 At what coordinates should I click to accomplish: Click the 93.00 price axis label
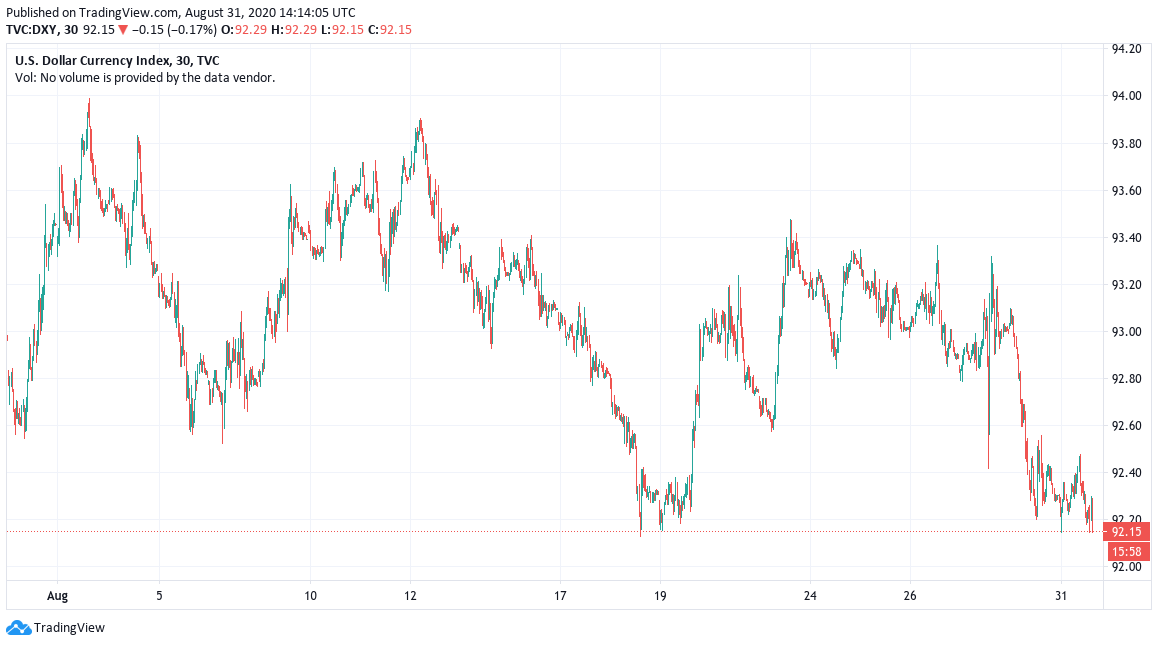[1126, 331]
